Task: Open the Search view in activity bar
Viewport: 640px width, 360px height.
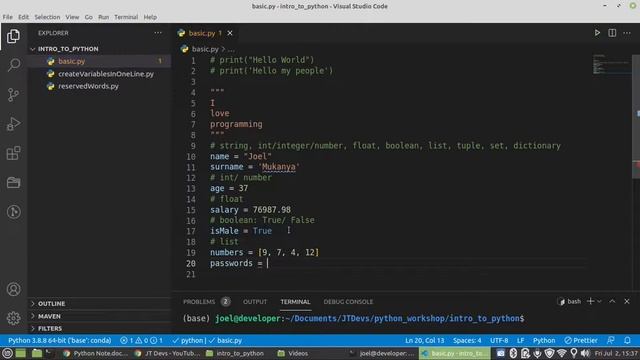Action: pos(13,65)
